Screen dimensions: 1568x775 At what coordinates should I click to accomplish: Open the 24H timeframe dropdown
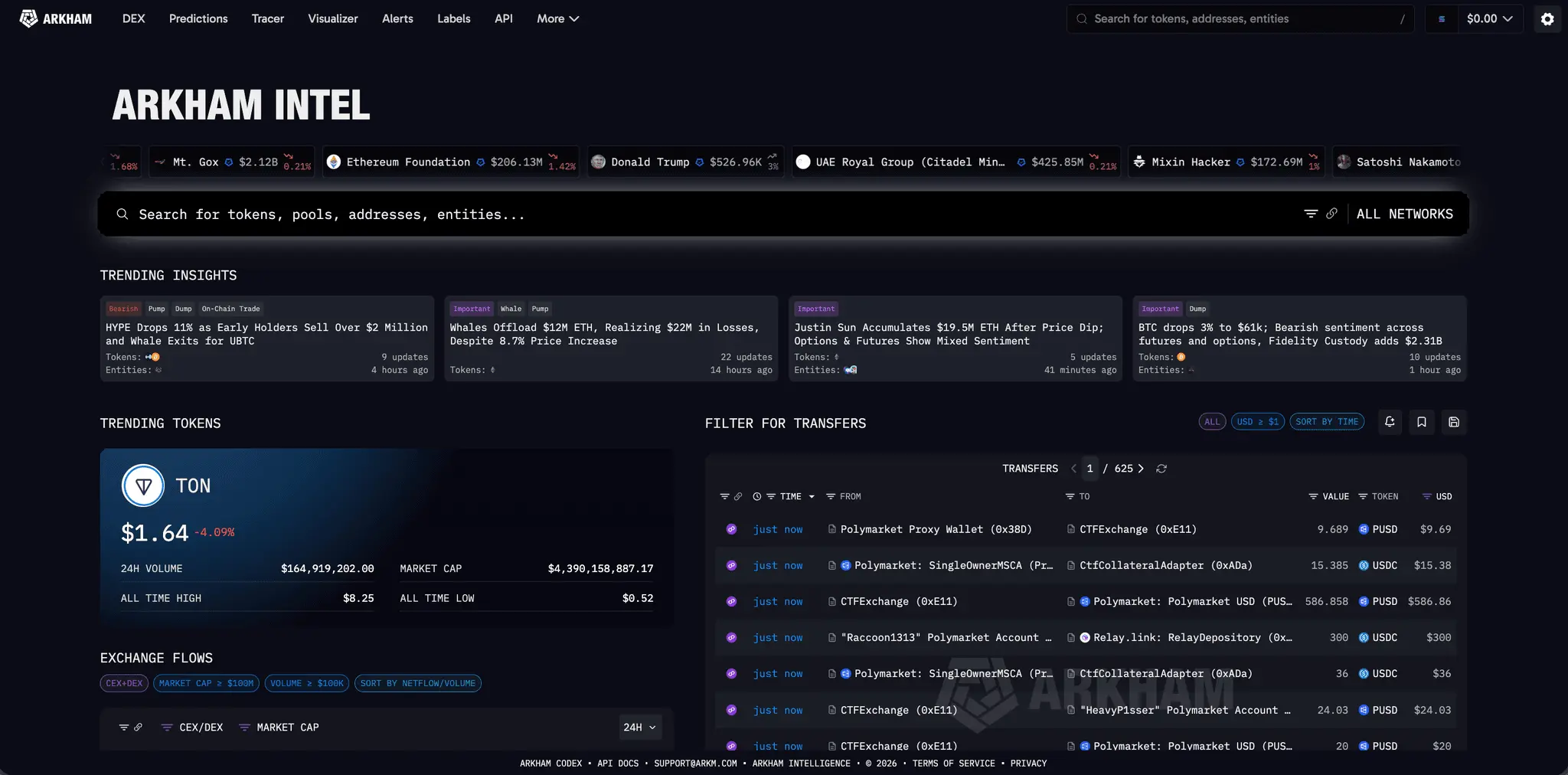coord(640,728)
